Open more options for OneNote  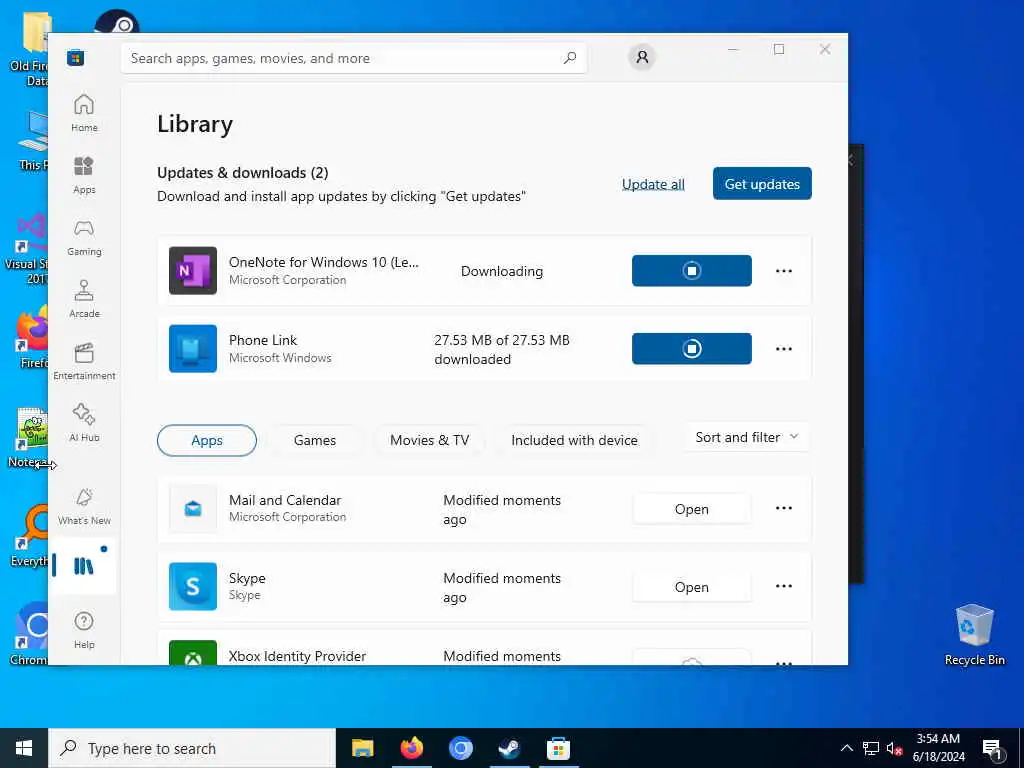[784, 271]
